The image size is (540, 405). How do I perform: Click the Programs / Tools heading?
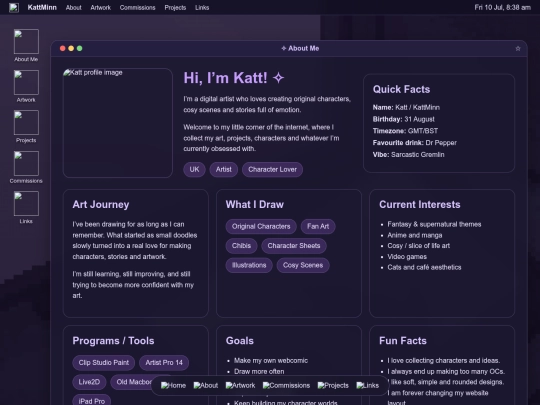pyautogui.click(x=113, y=341)
